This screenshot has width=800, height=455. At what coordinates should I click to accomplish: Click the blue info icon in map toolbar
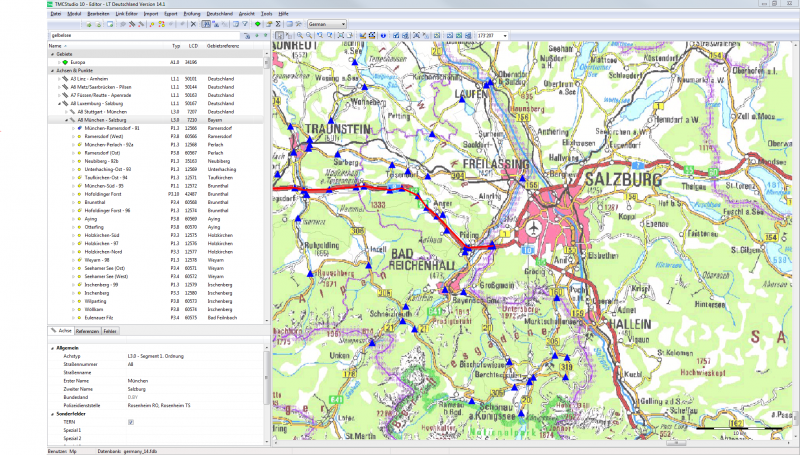click(384, 35)
